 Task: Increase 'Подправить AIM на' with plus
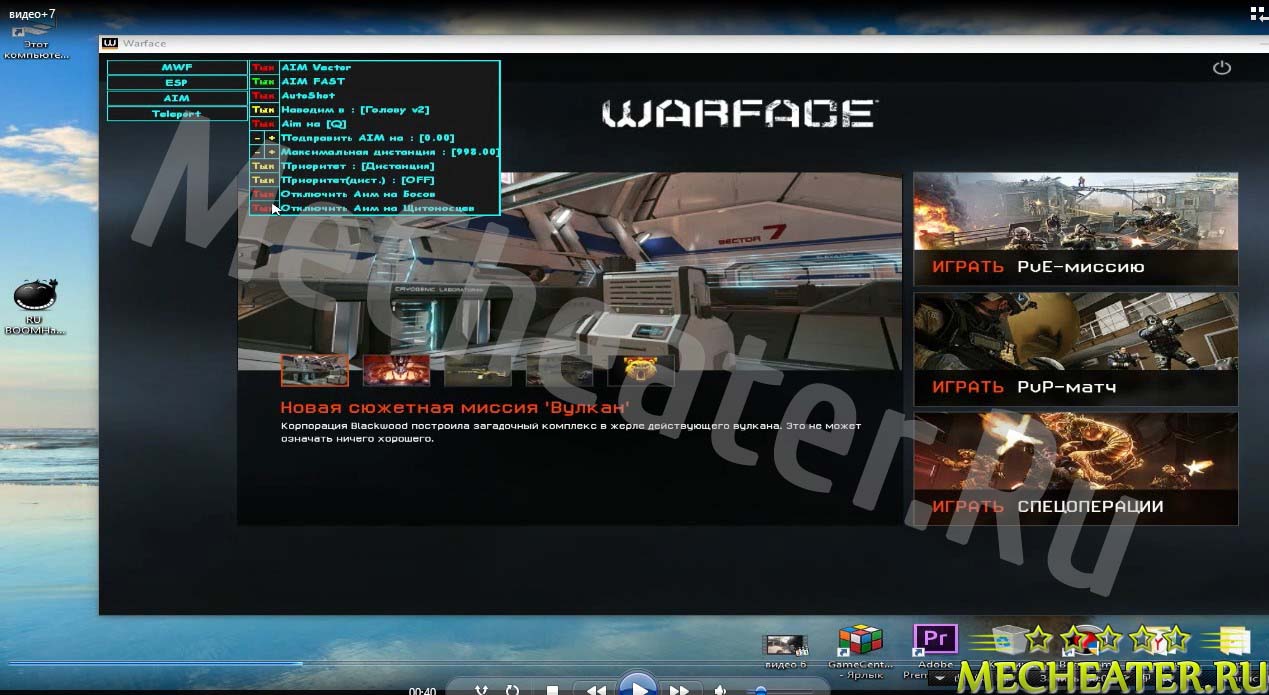[x=271, y=138]
